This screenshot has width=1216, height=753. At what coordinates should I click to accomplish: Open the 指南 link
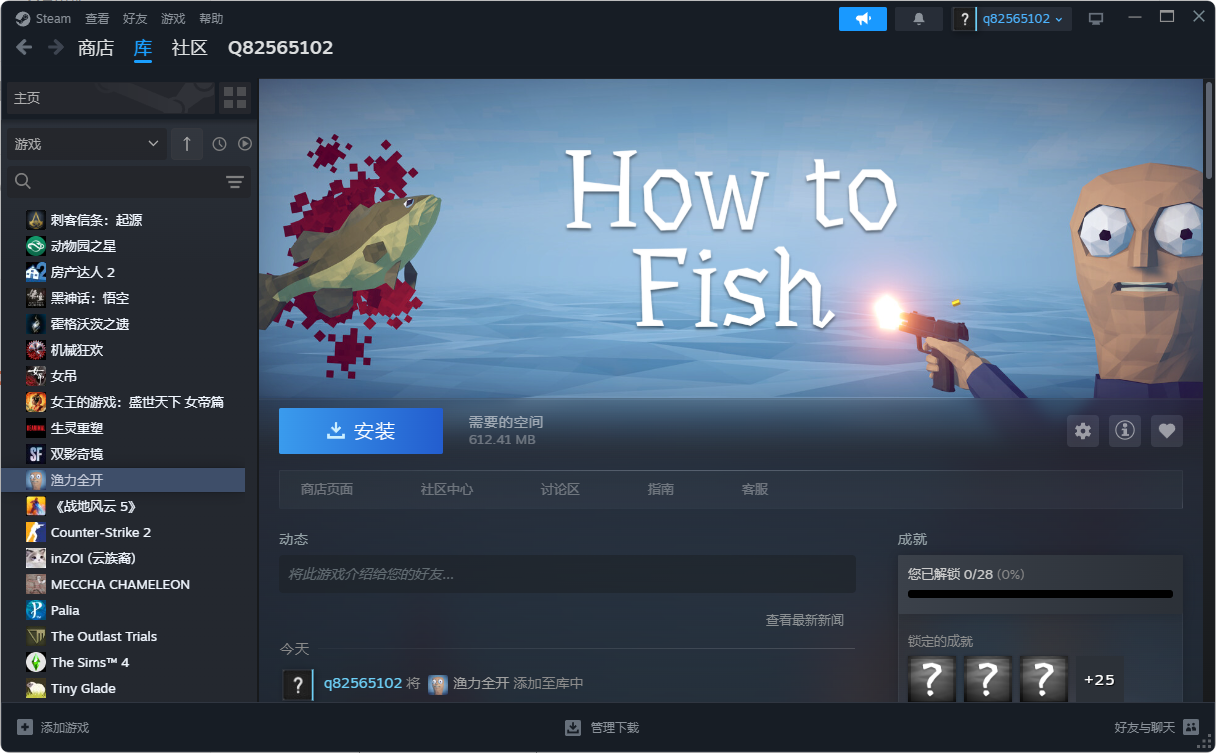[661, 489]
